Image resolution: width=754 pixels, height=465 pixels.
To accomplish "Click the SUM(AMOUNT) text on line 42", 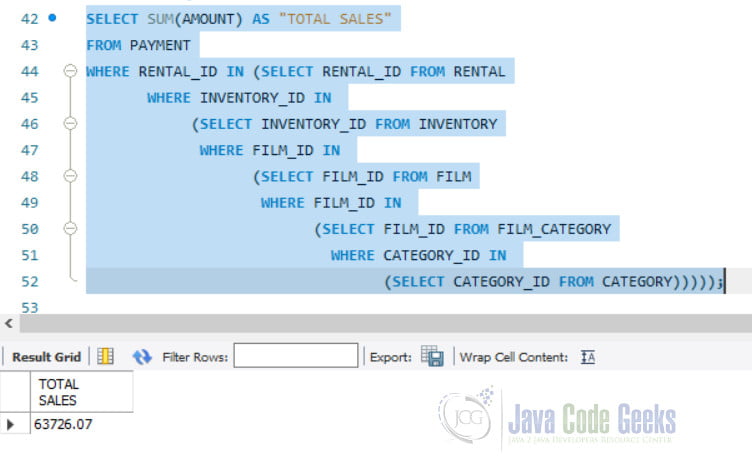I will point(194,19).
